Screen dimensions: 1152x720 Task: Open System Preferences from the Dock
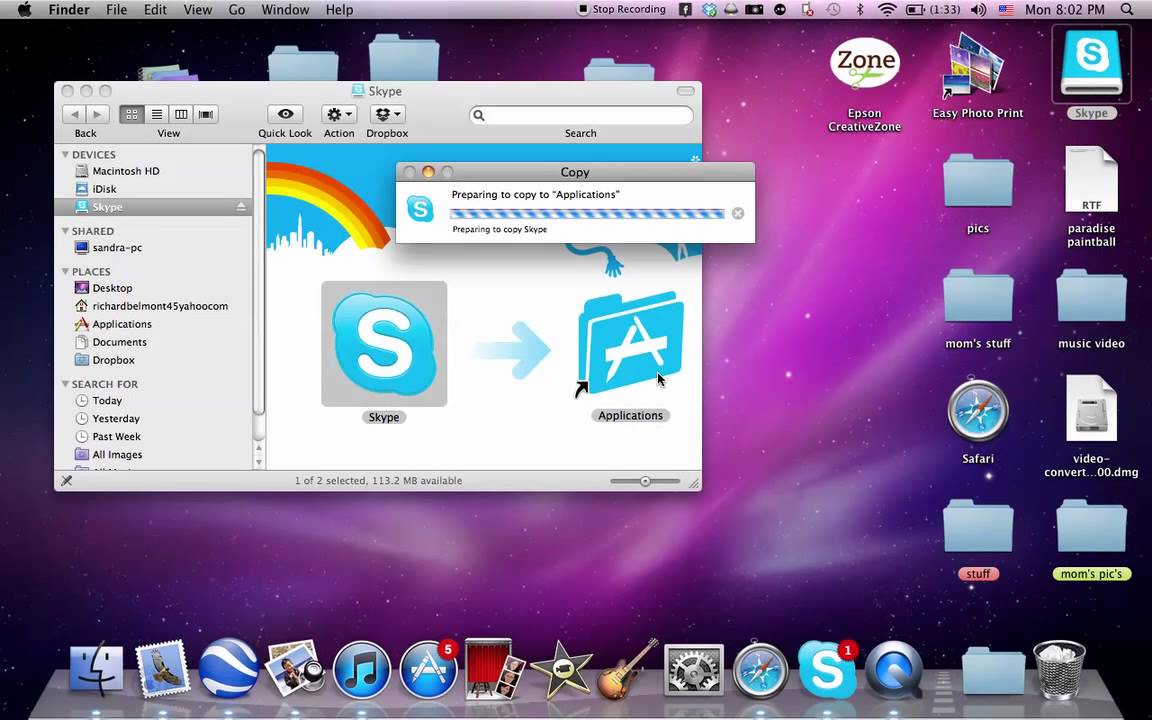pos(694,670)
